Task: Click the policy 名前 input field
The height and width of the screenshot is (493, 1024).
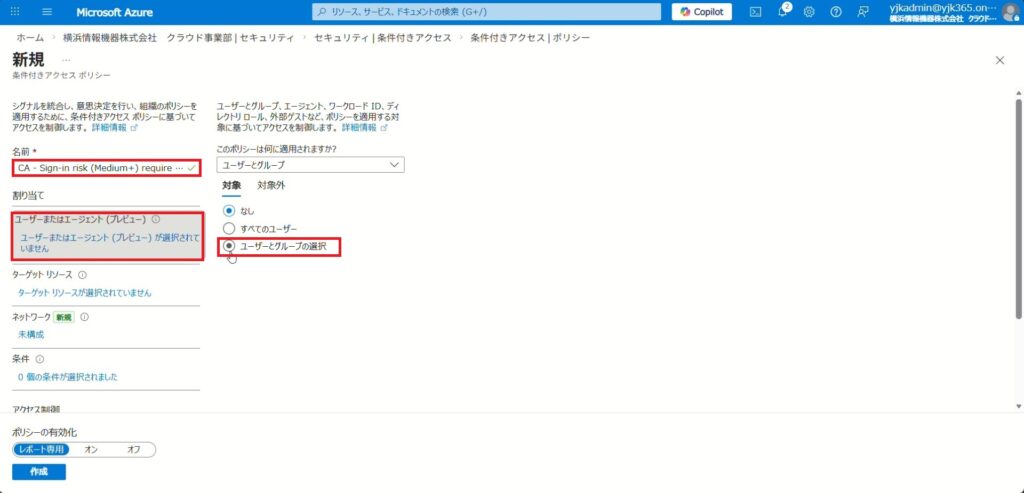Action: (x=98, y=168)
